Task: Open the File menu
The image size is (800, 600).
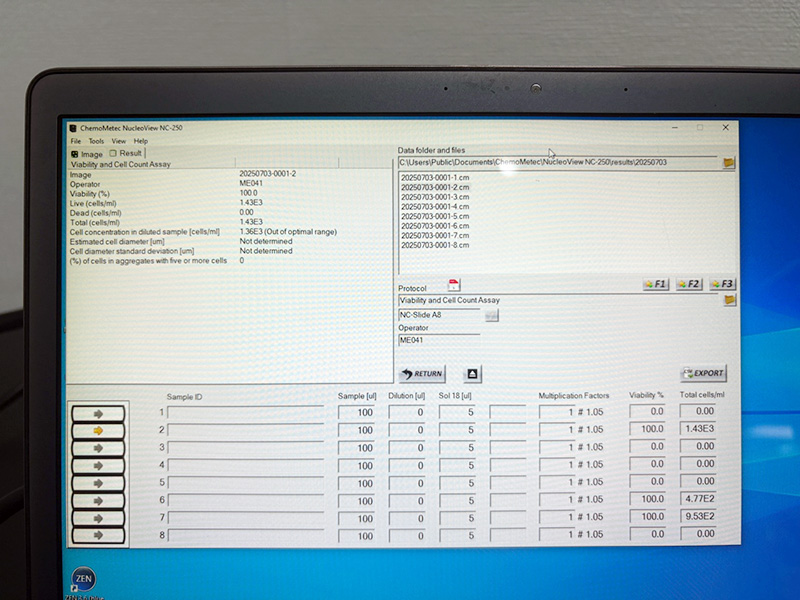Action: coord(76,141)
